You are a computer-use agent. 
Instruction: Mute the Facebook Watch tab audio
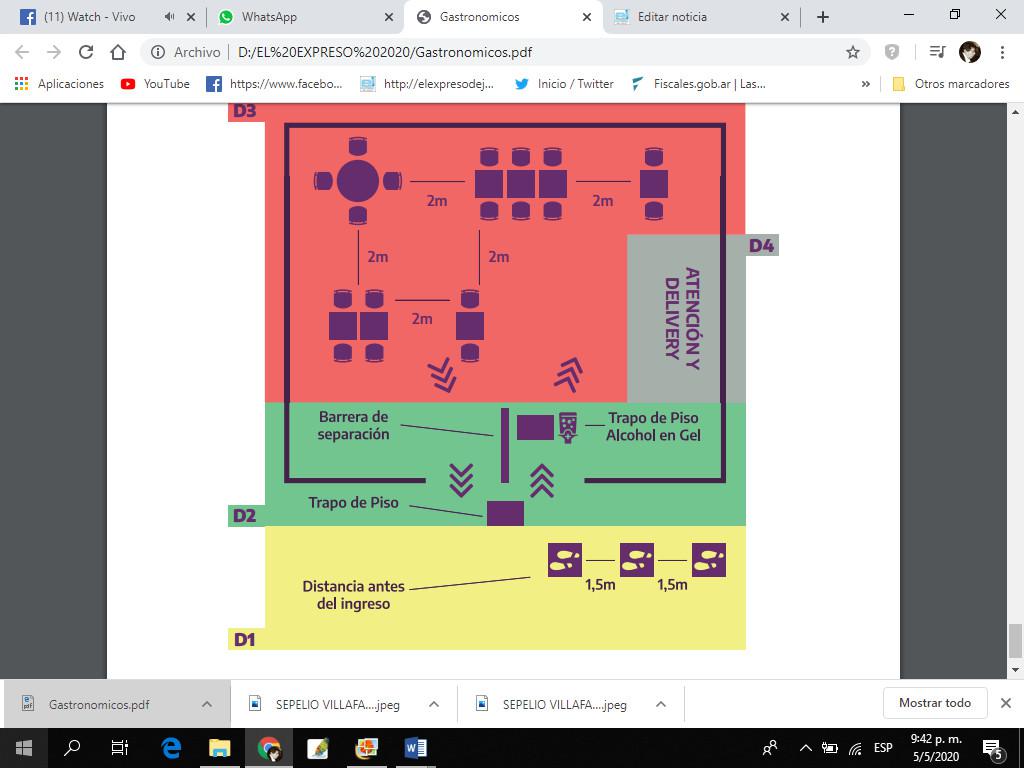coord(168,17)
